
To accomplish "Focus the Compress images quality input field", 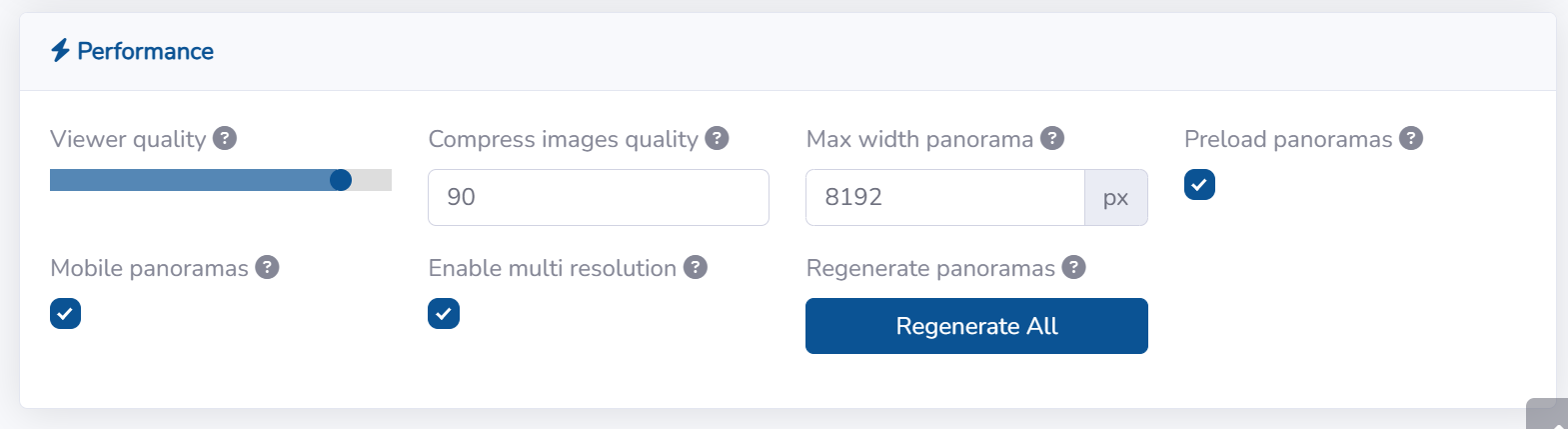I will tap(598, 197).
